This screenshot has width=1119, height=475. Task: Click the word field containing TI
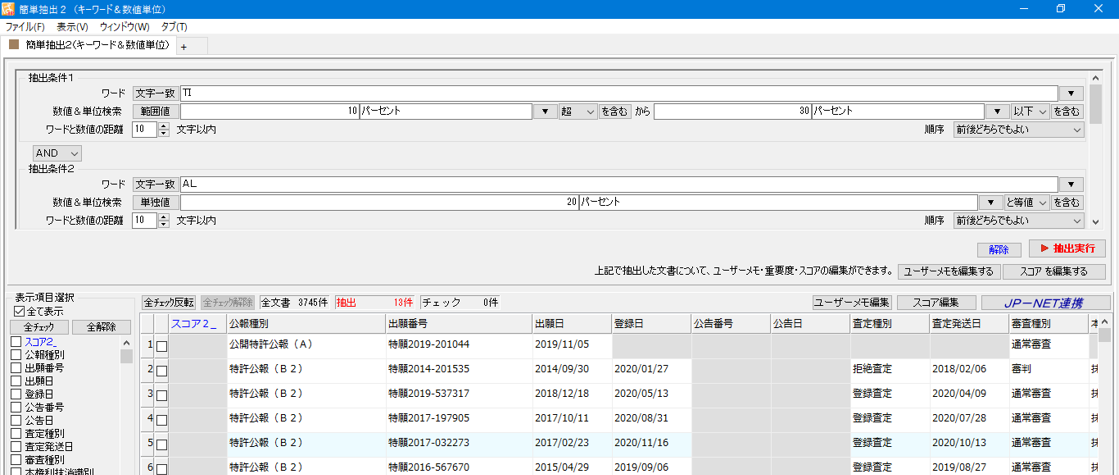point(619,93)
